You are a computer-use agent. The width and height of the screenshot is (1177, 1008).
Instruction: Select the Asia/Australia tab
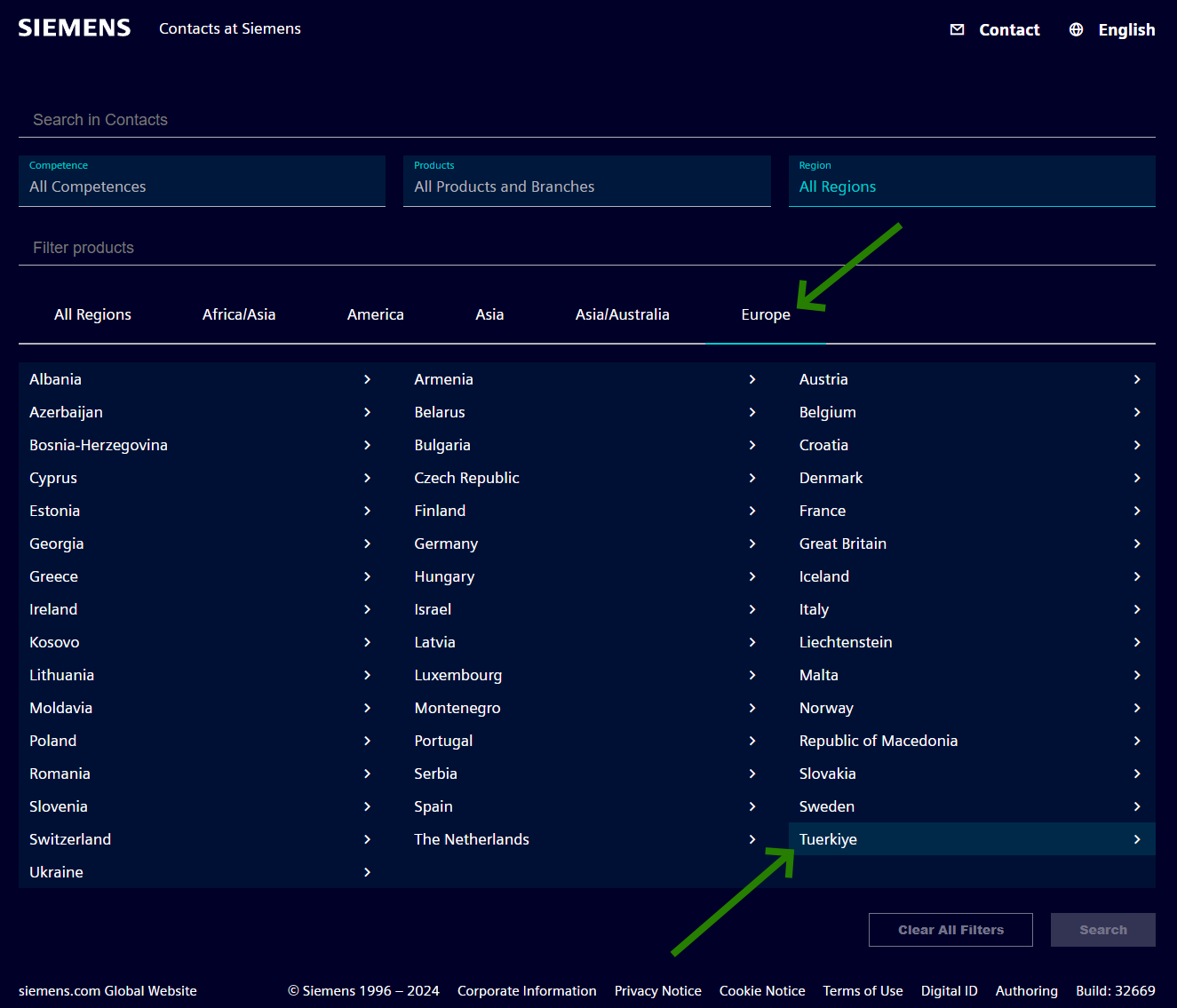622,314
